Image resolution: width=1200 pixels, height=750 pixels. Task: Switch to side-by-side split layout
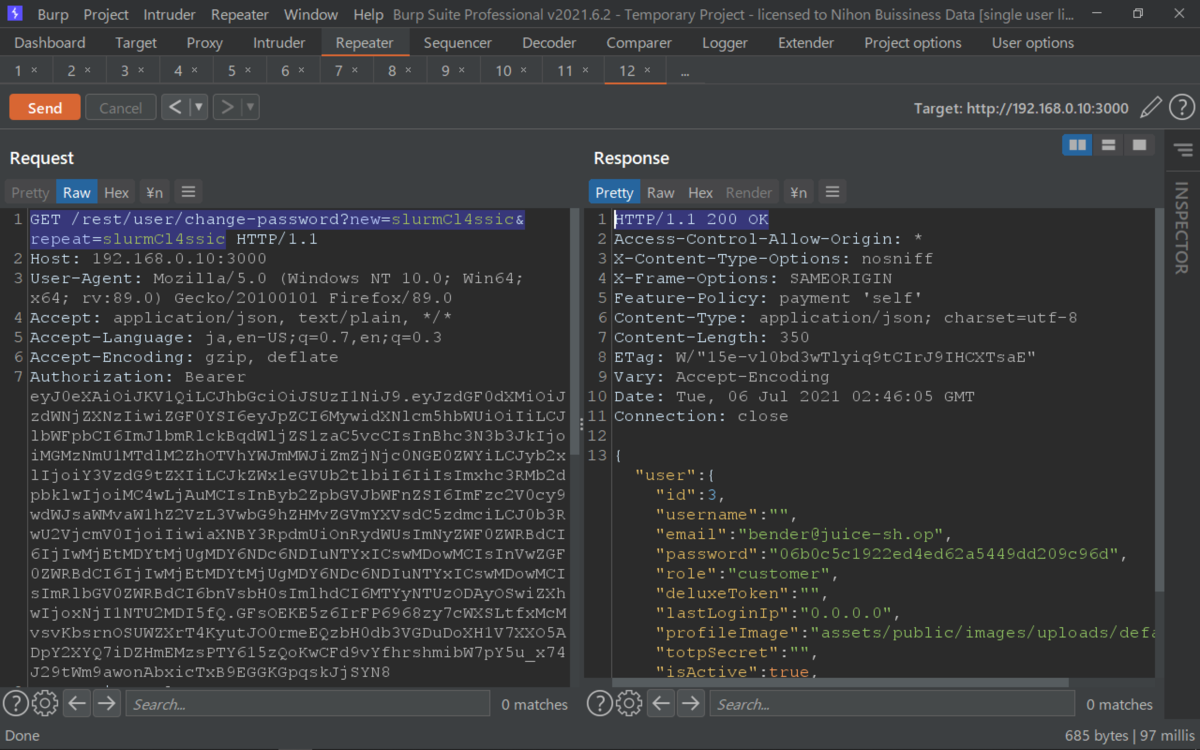click(x=1077, y=145)
